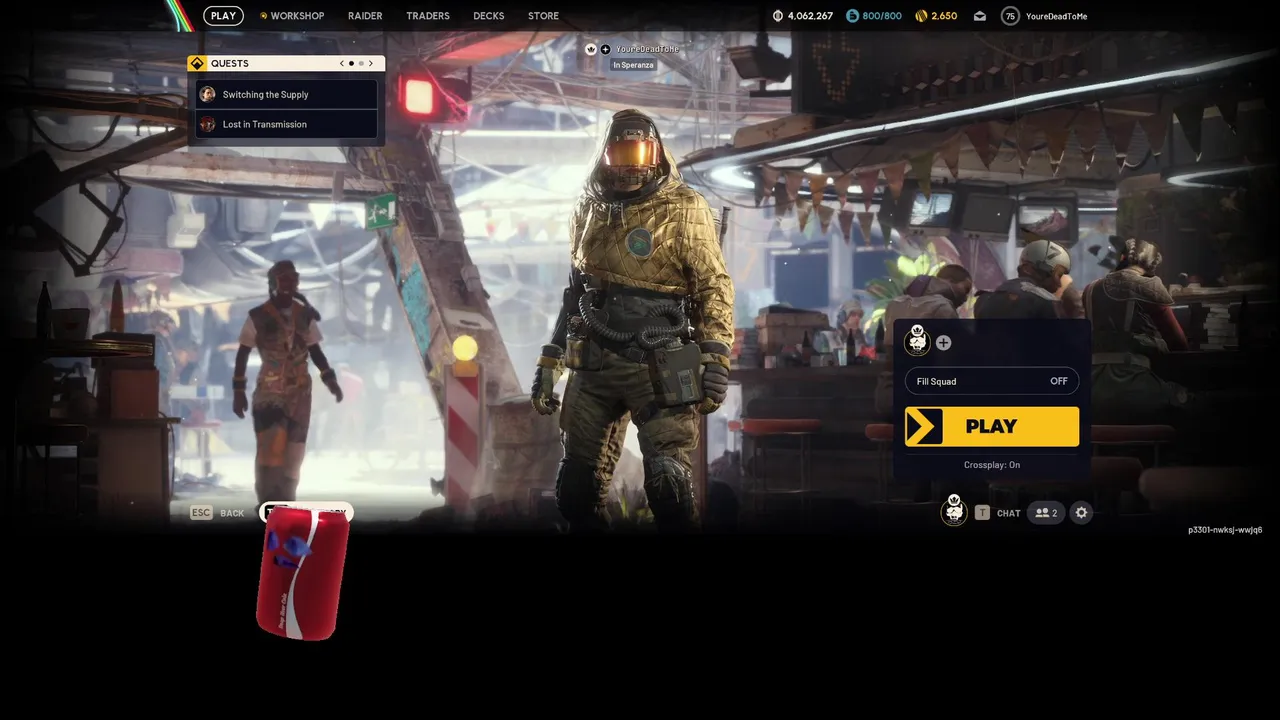The height and width of the screenshot is (720, 1280).
Task: Click the party leader crown icon above character
Action: [x=591, y=49]
